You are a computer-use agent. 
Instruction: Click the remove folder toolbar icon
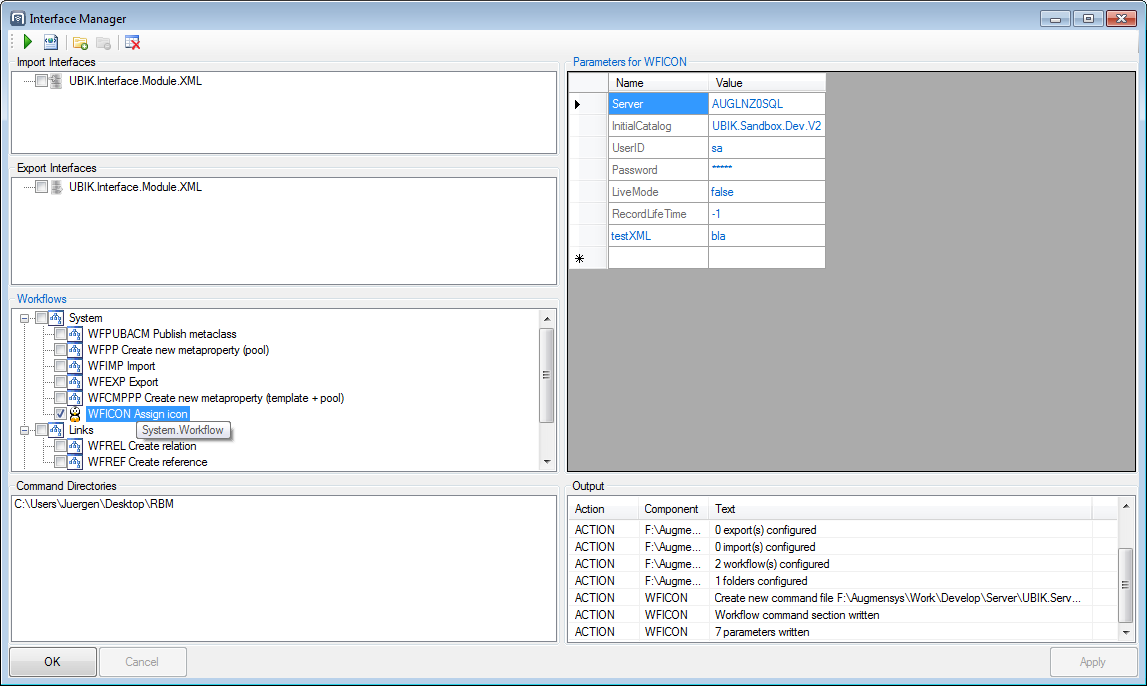(x=103, y=43)
